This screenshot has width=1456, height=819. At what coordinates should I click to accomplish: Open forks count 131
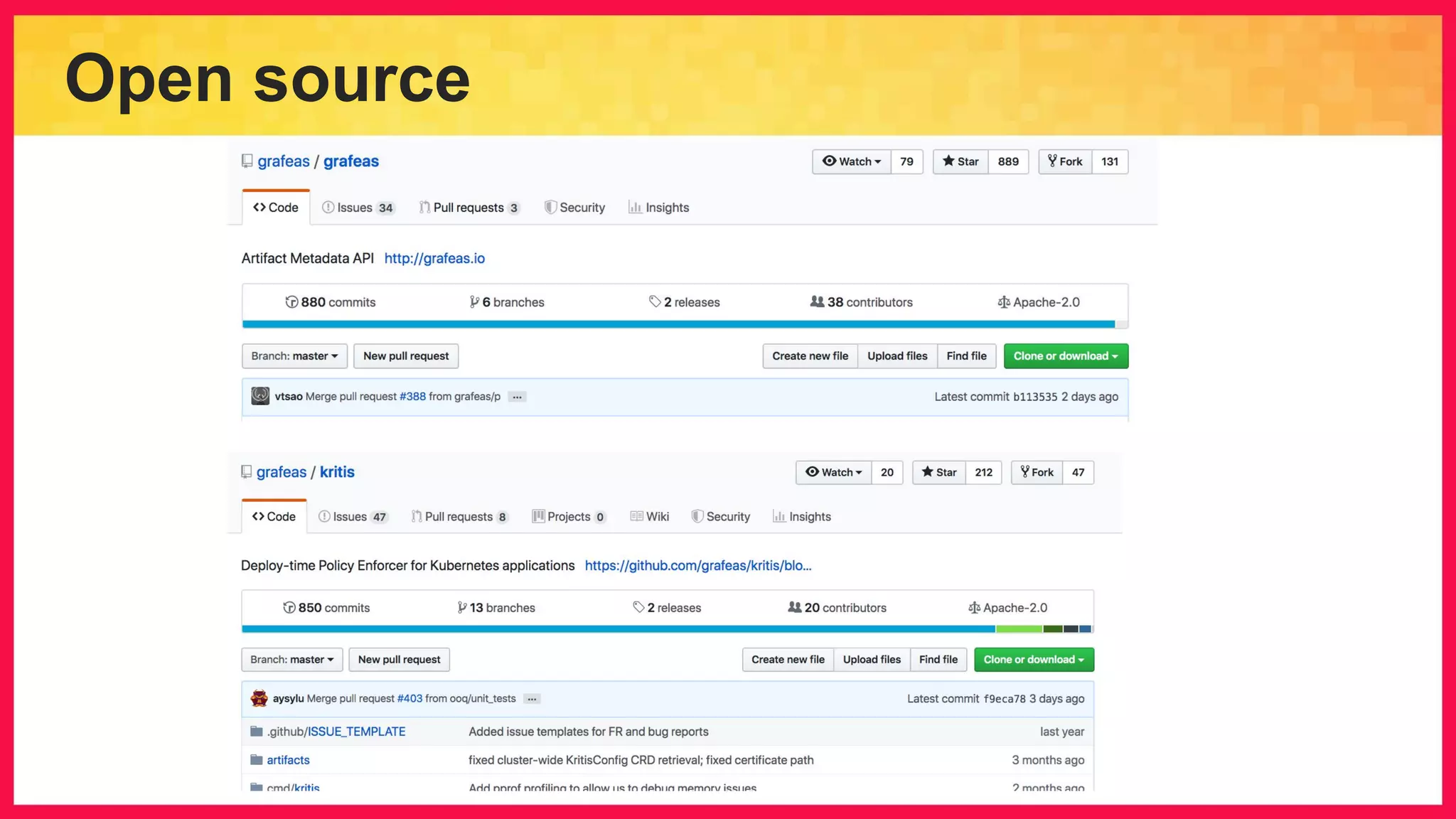click(1110, 161)
